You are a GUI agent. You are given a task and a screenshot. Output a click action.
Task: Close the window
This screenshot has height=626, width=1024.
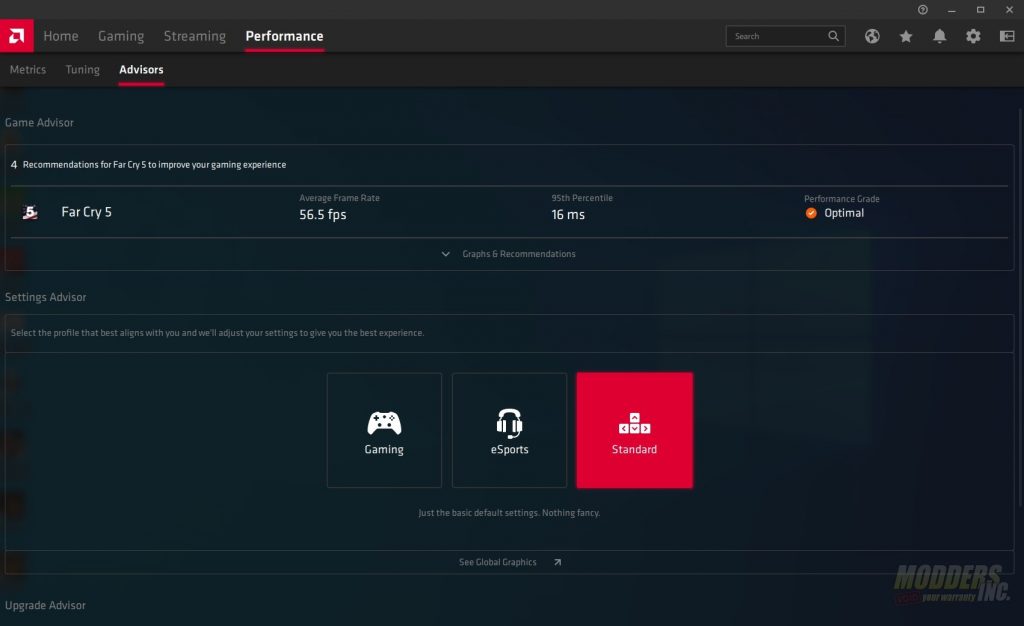click(1009, 10)
